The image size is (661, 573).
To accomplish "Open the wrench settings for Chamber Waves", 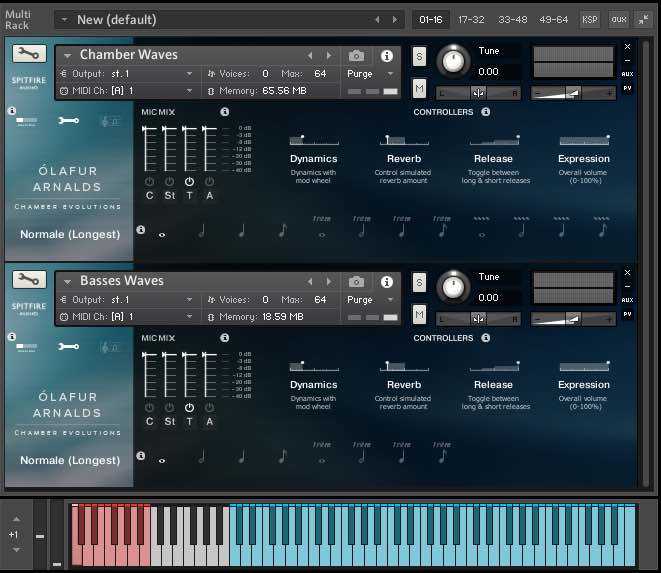I will tap(29, 54).
